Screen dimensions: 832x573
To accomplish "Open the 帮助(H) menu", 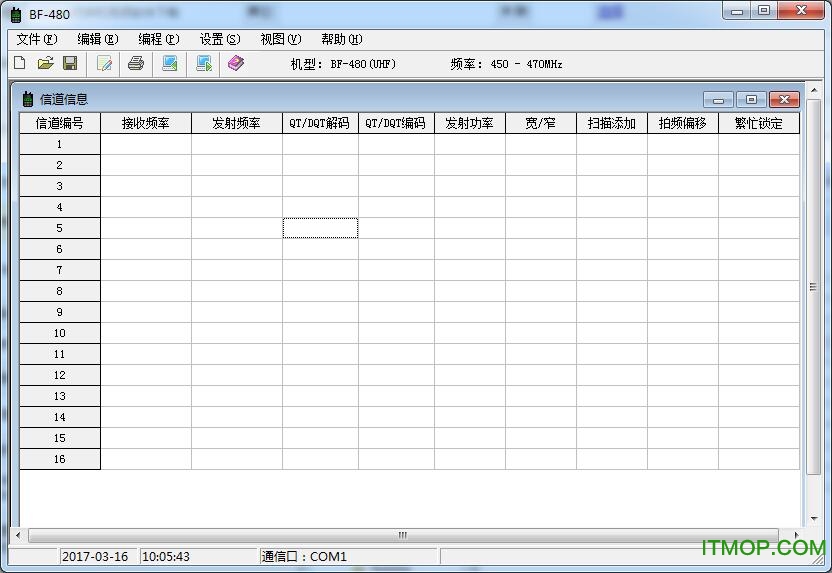I will (x=342, y=39).
